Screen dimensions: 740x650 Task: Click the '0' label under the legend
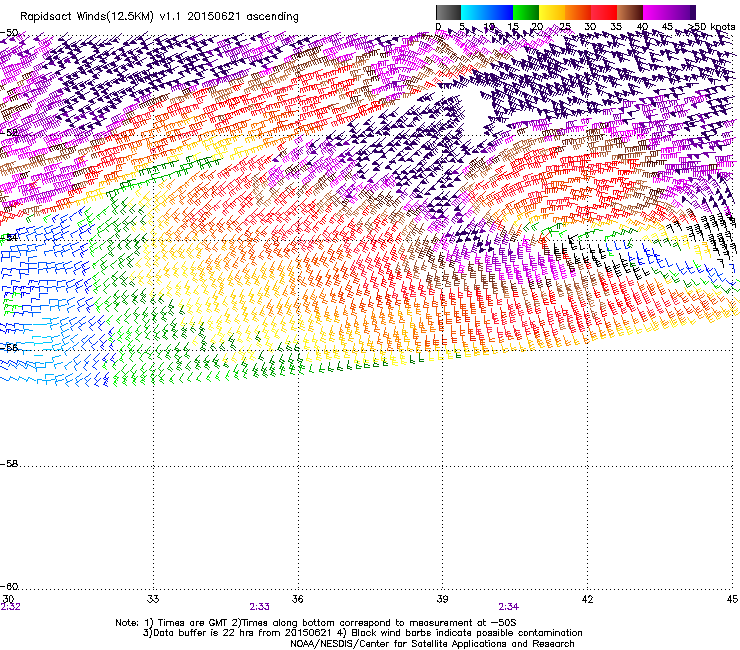click(x=438, y=27)
